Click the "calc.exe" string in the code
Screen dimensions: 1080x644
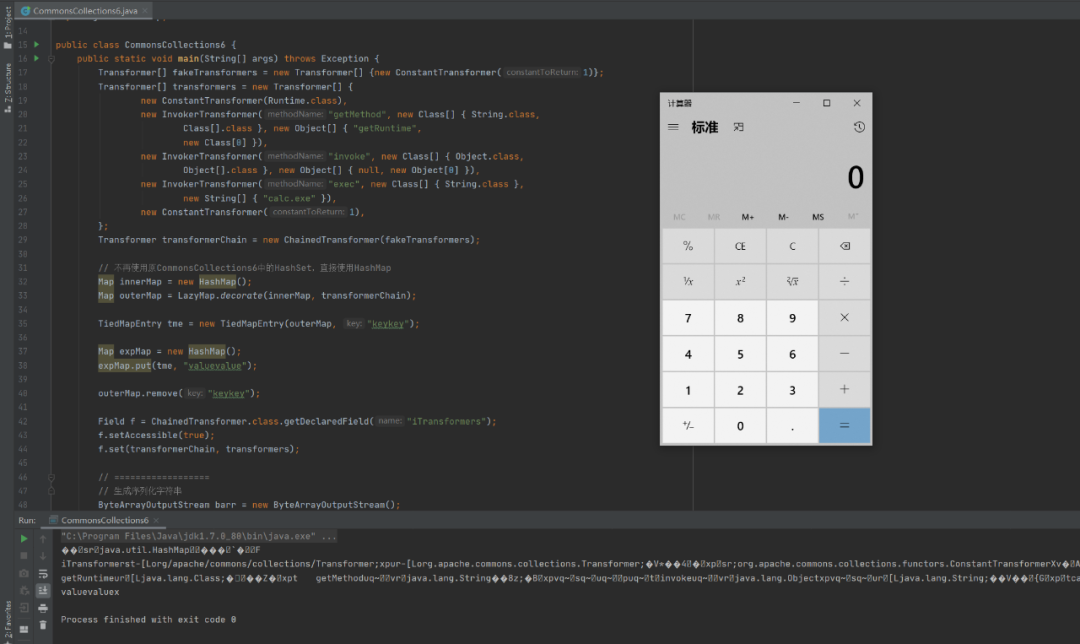289,198
